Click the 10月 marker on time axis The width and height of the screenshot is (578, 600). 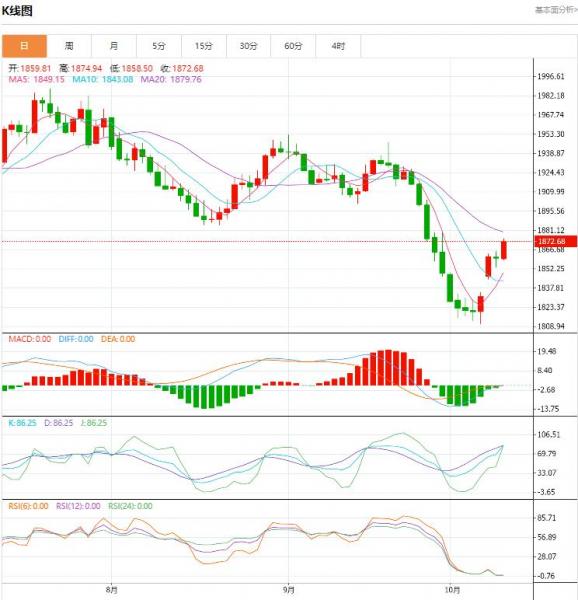[452, 590]
